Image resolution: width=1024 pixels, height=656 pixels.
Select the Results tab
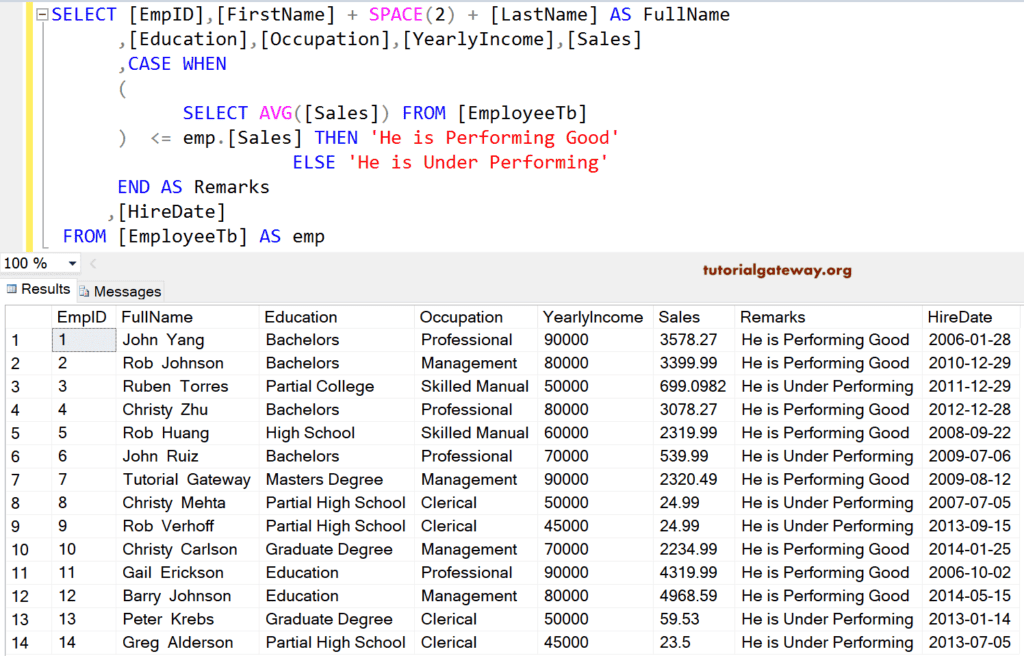(38, 291)
